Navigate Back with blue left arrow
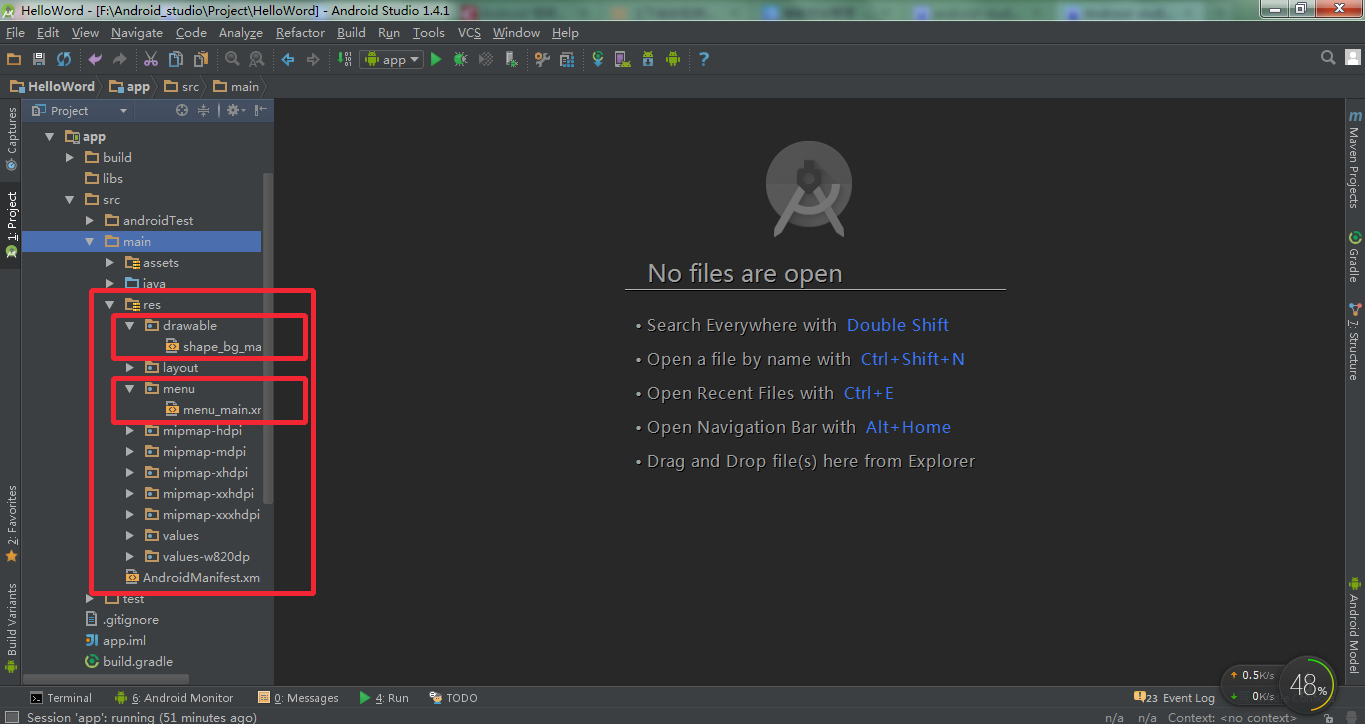This screenshot has width=1365, height=724. 288,59
